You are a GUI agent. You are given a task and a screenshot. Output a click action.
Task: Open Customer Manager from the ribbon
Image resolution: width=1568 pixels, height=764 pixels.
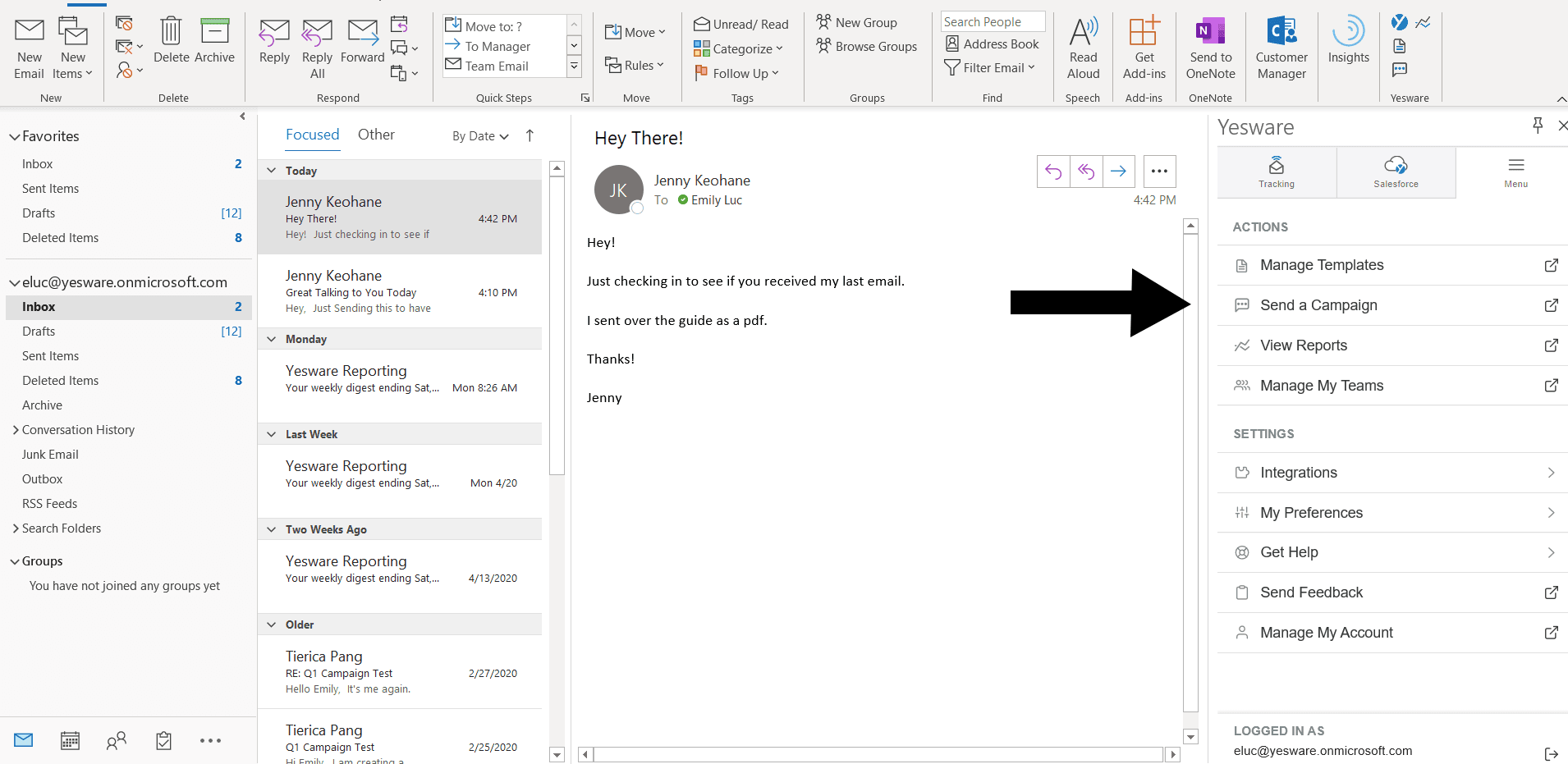1281,48
